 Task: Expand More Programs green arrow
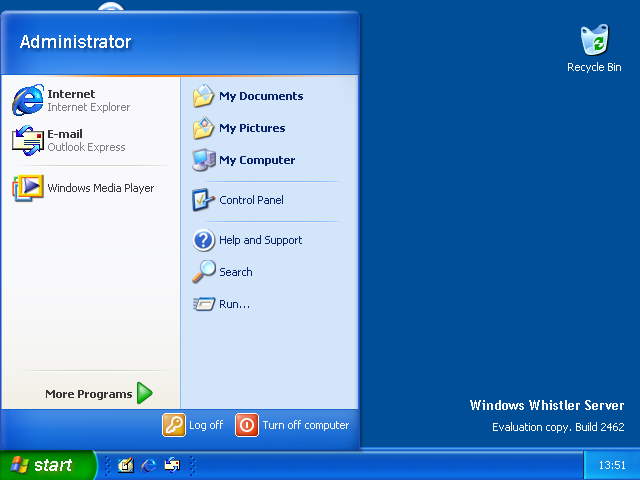click(144, 393)
